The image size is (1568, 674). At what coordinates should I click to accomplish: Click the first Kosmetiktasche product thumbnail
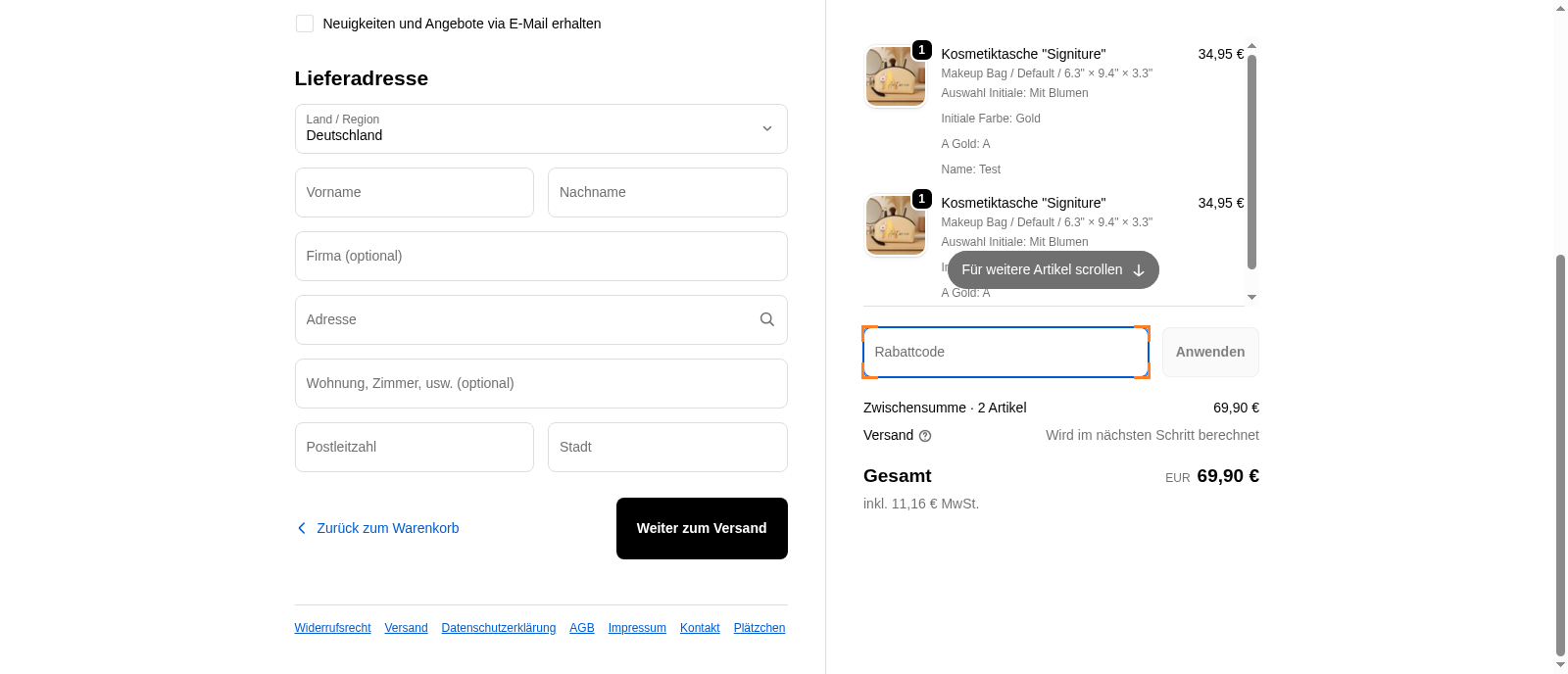click(x=895, y=76)
